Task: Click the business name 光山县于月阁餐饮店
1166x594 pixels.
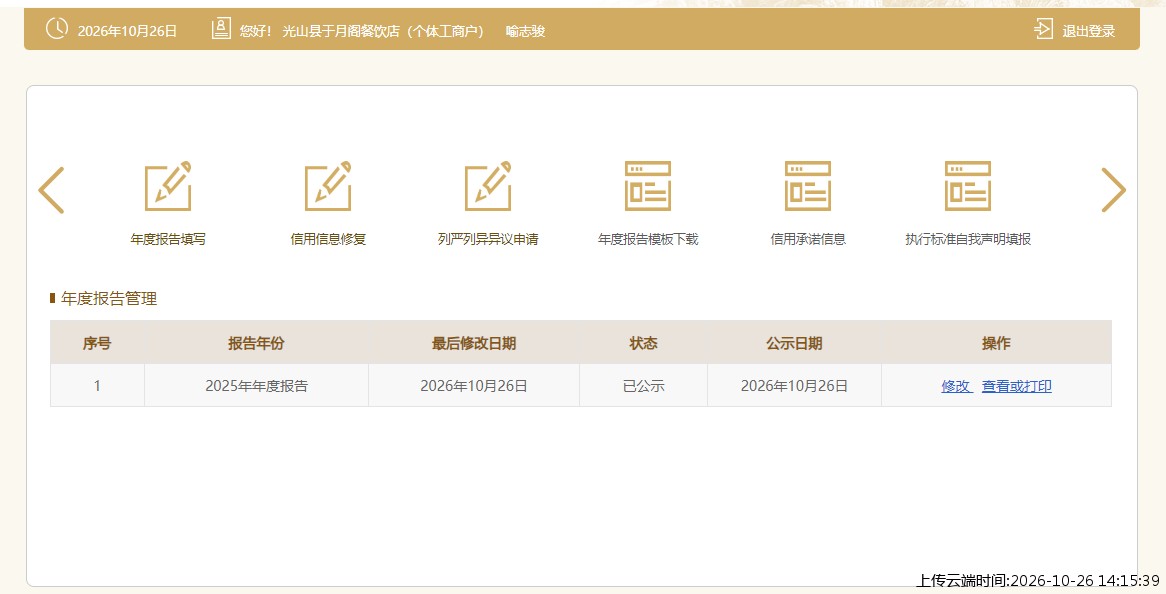Action: click(x=341, y=31)
